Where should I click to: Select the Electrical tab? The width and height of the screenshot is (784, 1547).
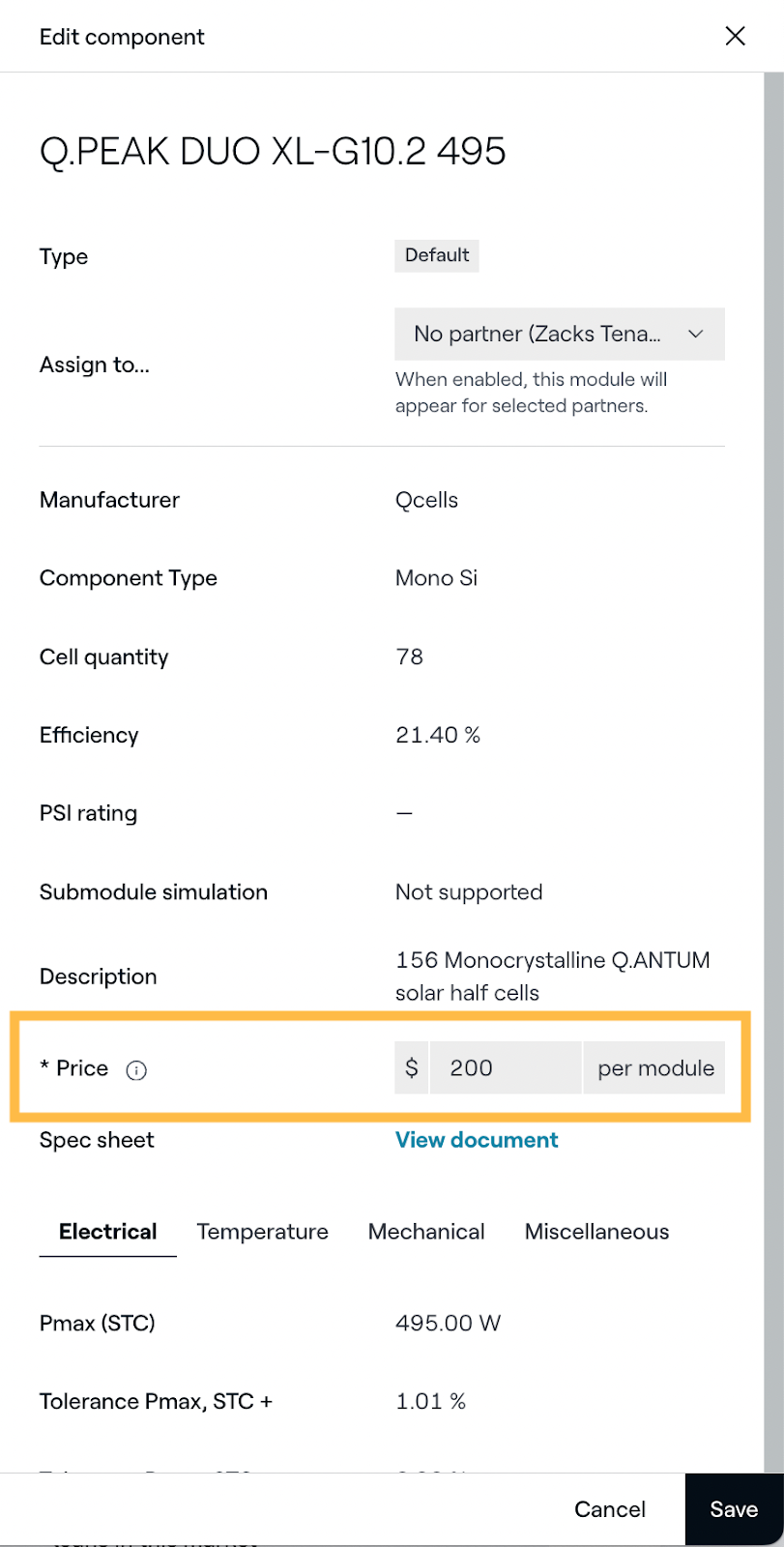click(107, 1232)
